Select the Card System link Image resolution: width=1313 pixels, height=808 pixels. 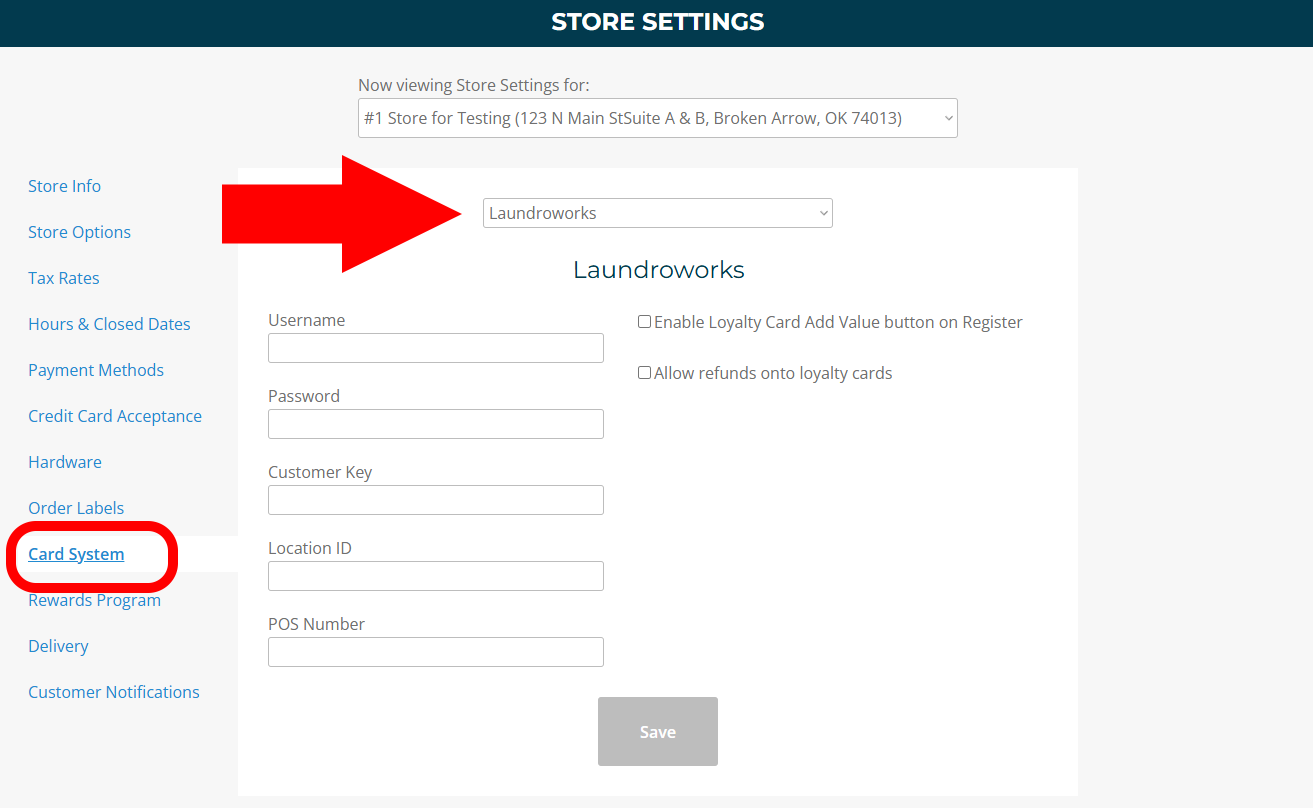(76, 554)
